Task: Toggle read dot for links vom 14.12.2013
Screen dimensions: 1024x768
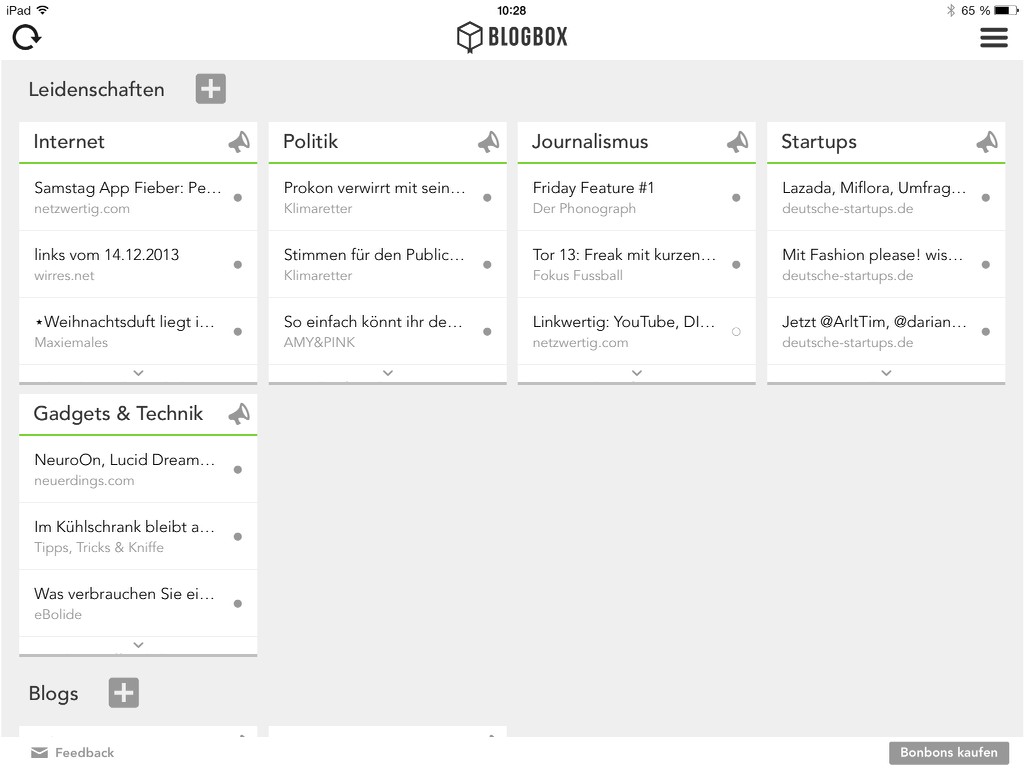Action: pyautogui.click(x=238, y=264)
